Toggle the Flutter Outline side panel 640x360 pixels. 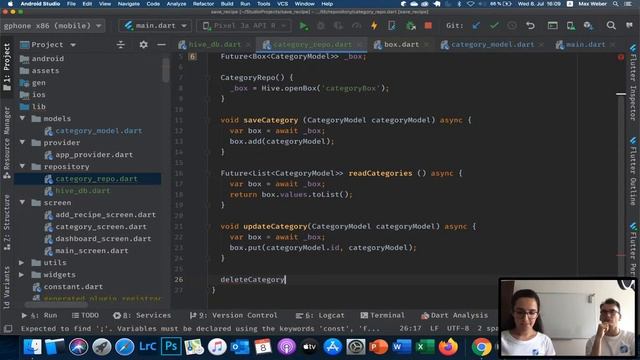(x=633, y=171)
